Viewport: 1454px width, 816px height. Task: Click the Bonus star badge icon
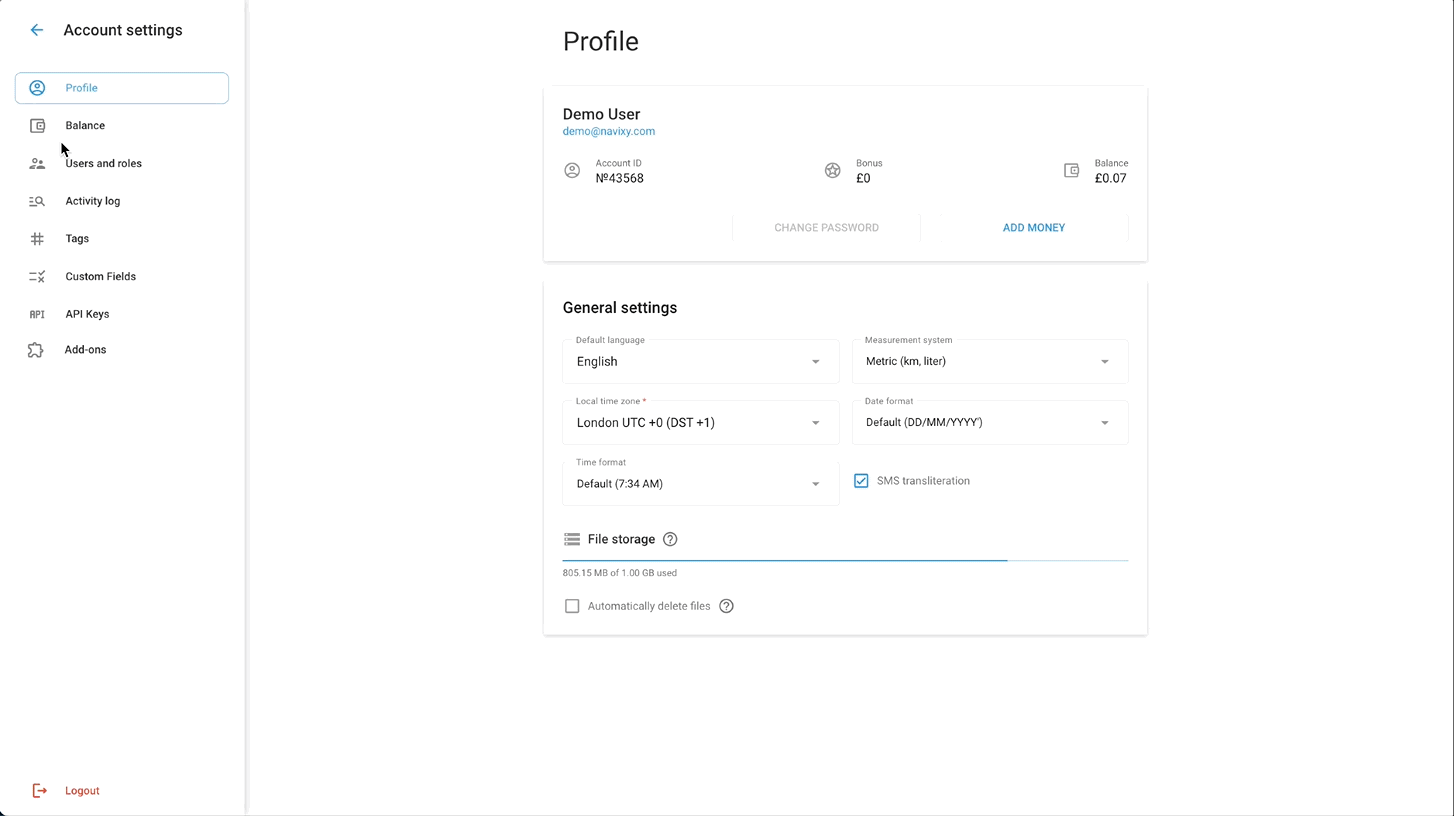tap(832, 171)
